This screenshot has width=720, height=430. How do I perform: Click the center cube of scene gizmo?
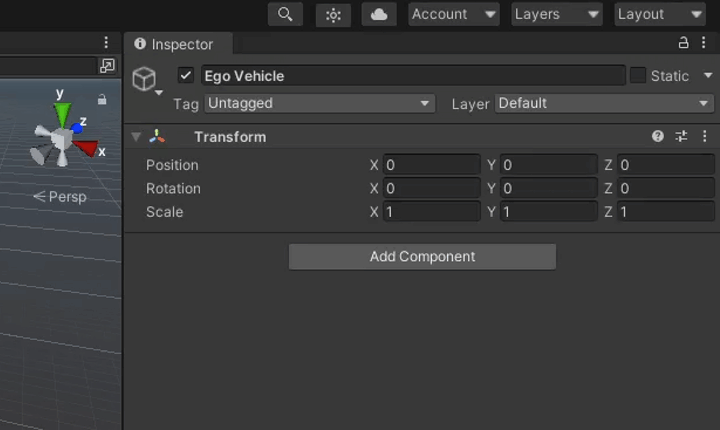(x=61, y=140)
